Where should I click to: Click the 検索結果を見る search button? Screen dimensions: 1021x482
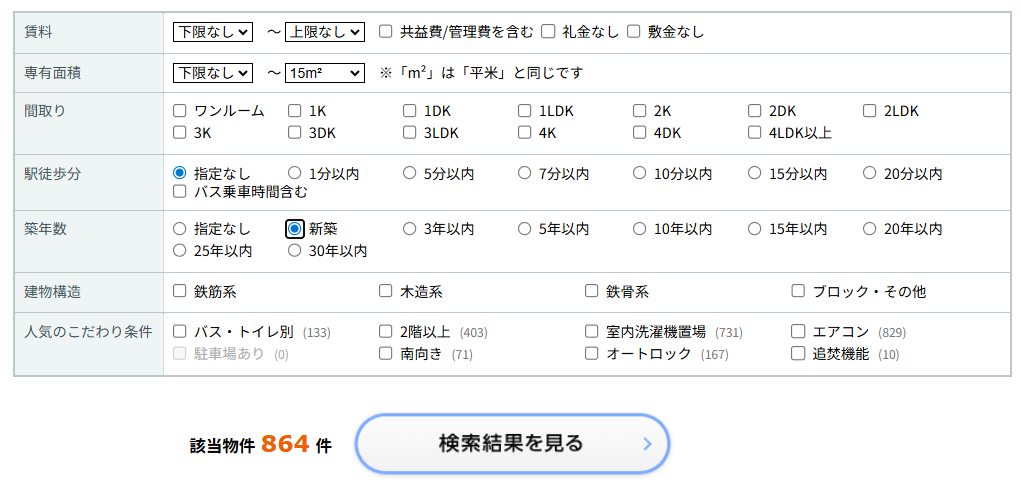(x=511, y=443)
